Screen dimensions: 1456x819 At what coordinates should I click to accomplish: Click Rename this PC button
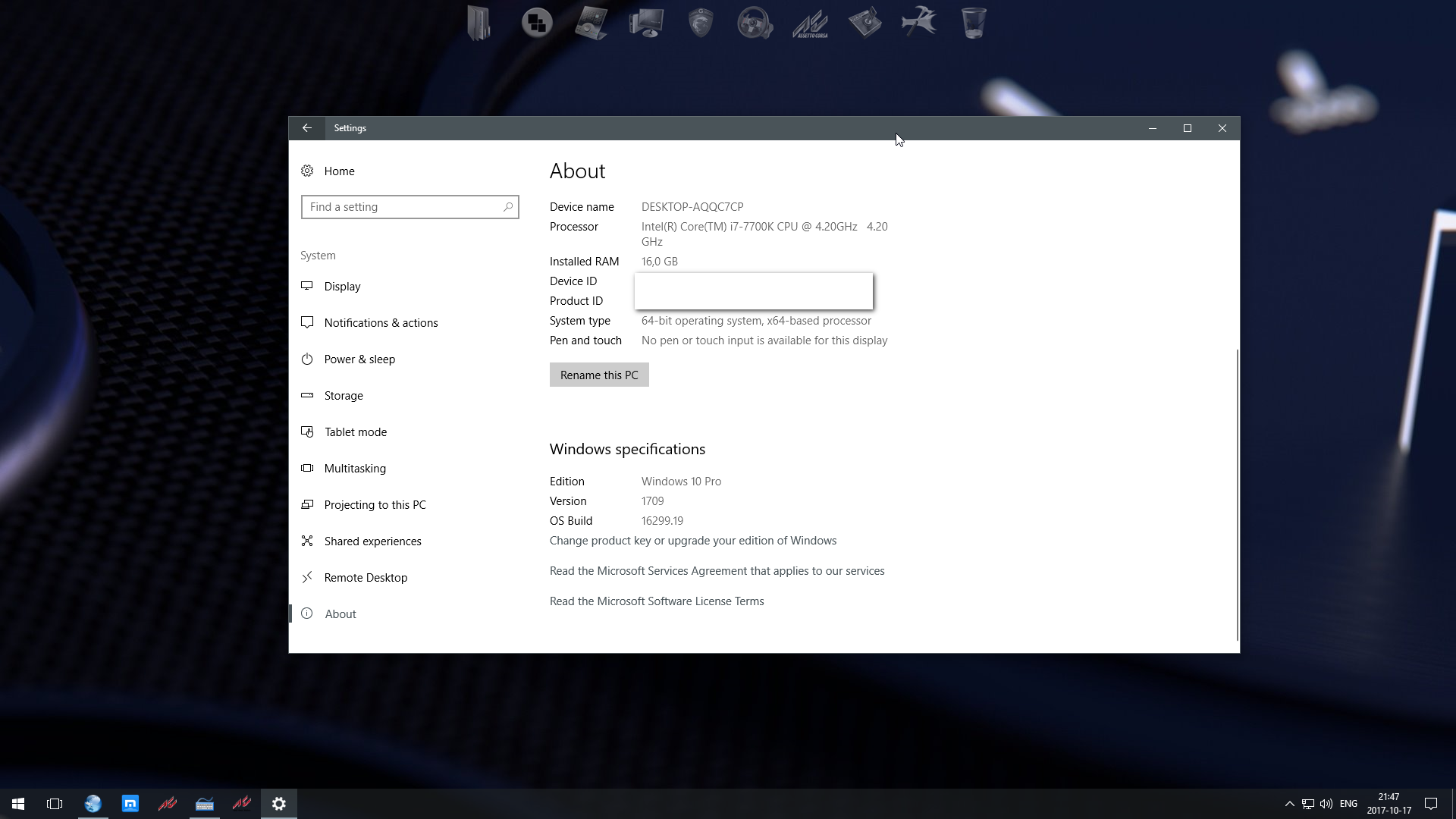point(599,375)
